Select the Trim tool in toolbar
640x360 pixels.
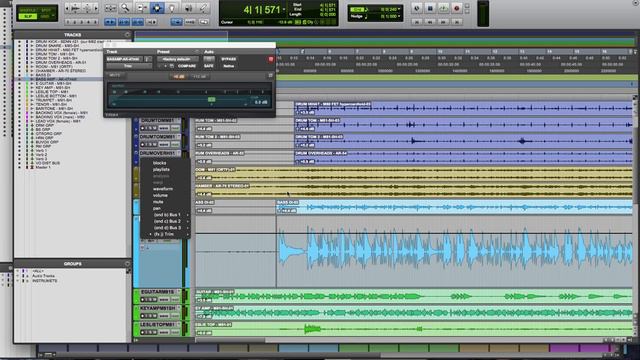142,8
